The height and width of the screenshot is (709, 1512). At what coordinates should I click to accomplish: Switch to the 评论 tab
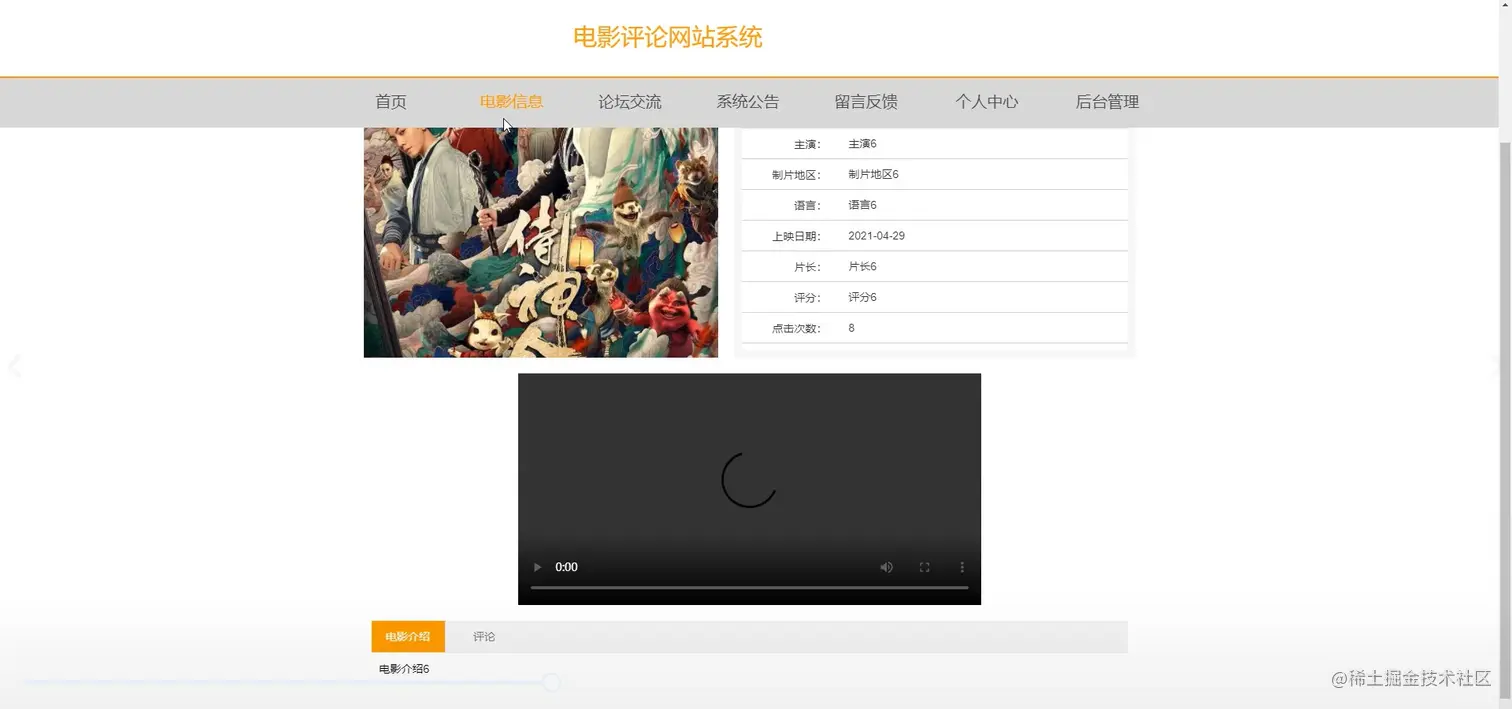tap(484, 637)
